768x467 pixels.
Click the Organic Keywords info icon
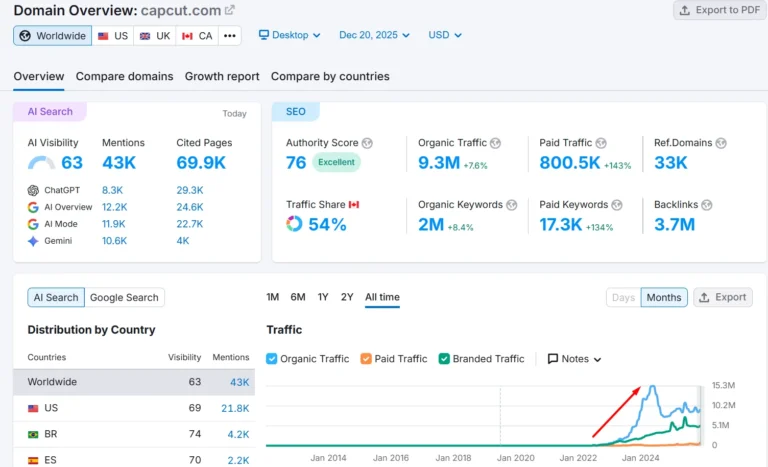tap(512, 205)
